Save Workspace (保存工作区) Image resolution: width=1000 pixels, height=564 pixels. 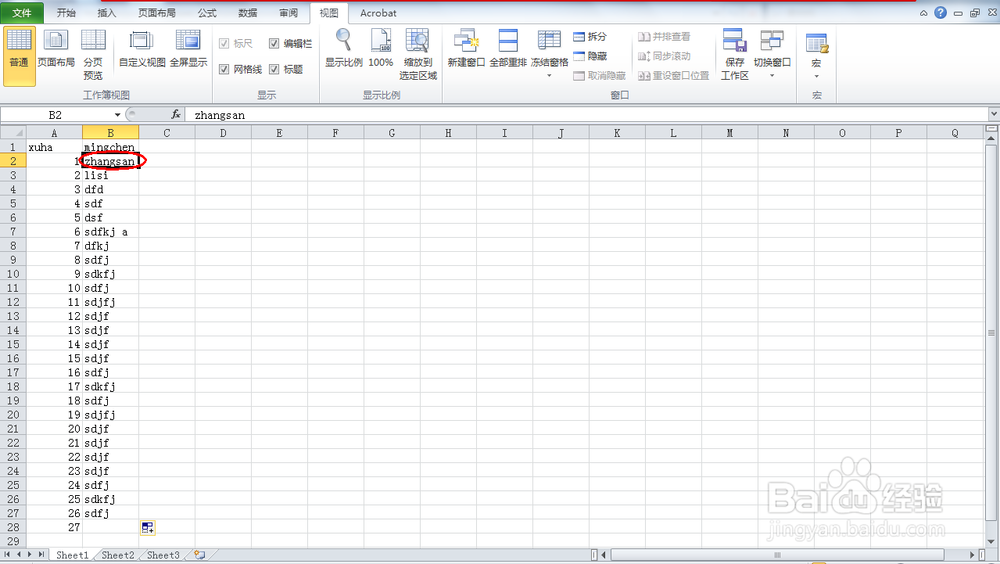coord(735,55)
